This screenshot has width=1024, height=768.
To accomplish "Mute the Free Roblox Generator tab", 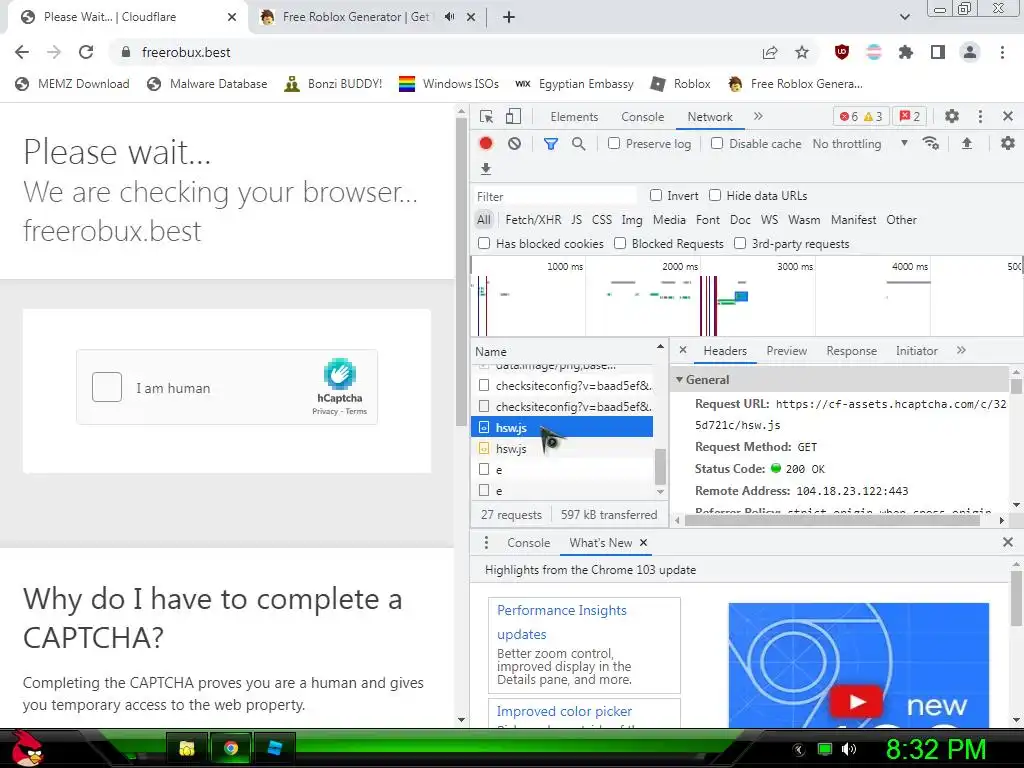I will 449,17.
